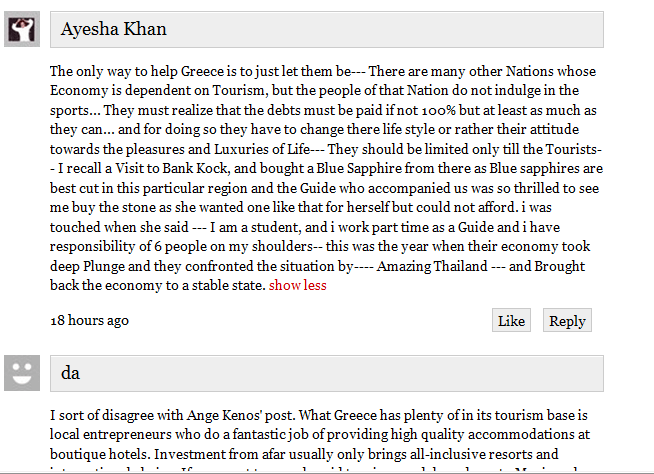Click da's default smiley avatar
Screen dimensions: 654x474
coord(22,373)
